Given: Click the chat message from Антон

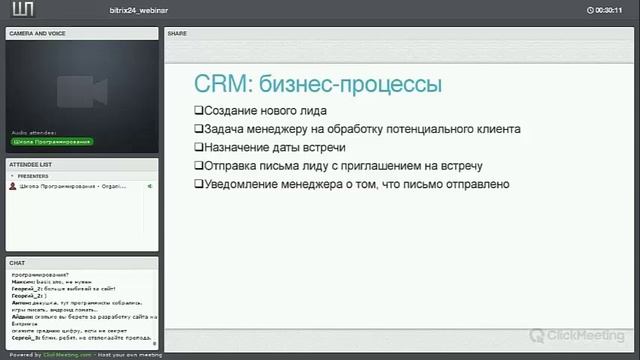Looking at the screenshot, I should point(77,306).
